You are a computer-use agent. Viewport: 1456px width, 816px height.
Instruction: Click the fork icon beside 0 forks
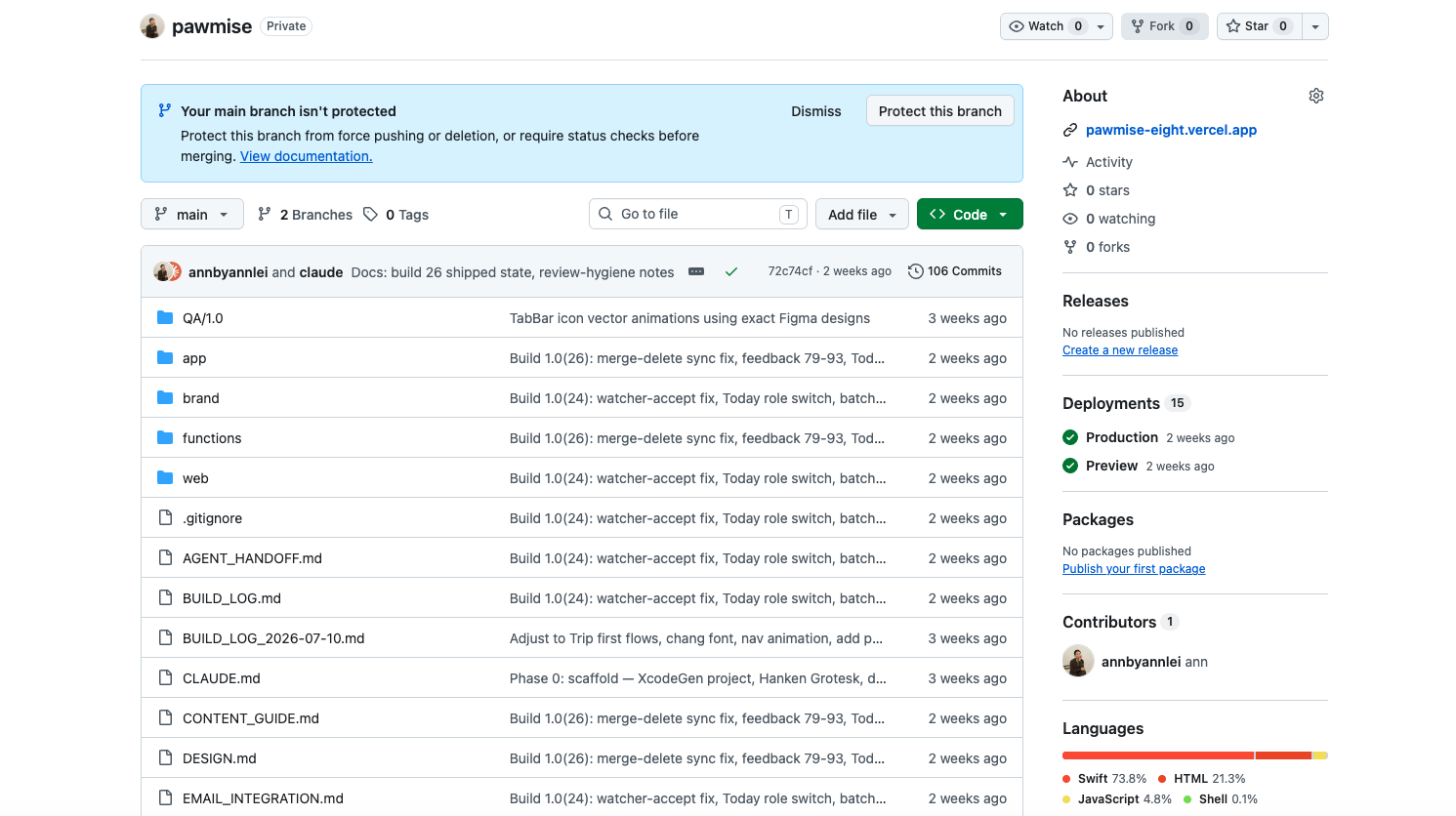pyautogui.click(x=1070, y=247)
